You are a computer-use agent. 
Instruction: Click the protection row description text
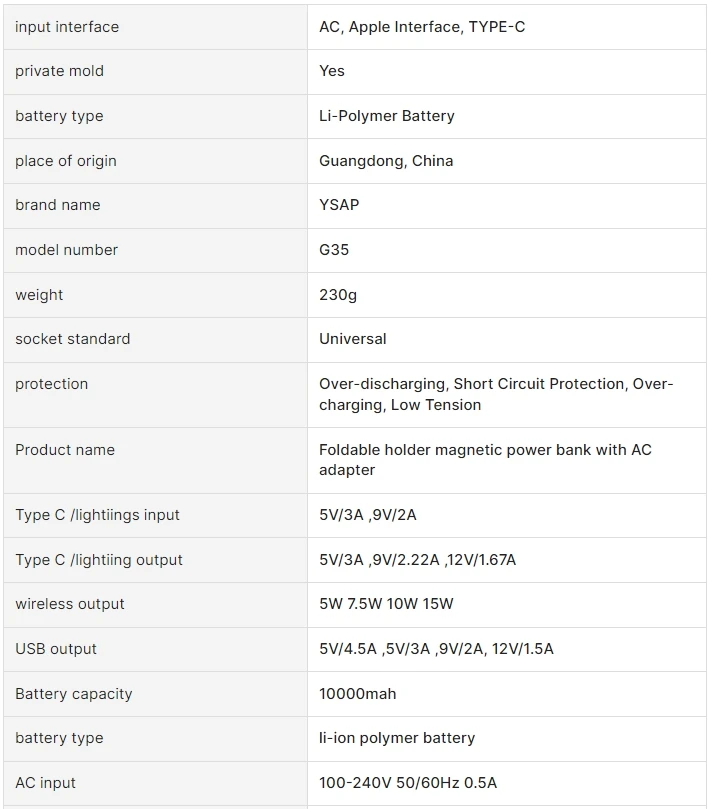point(495,394)
